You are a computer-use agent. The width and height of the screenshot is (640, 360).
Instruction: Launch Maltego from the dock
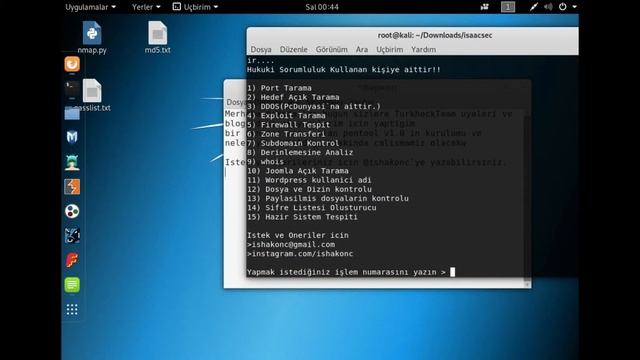[x=72, y=236]
